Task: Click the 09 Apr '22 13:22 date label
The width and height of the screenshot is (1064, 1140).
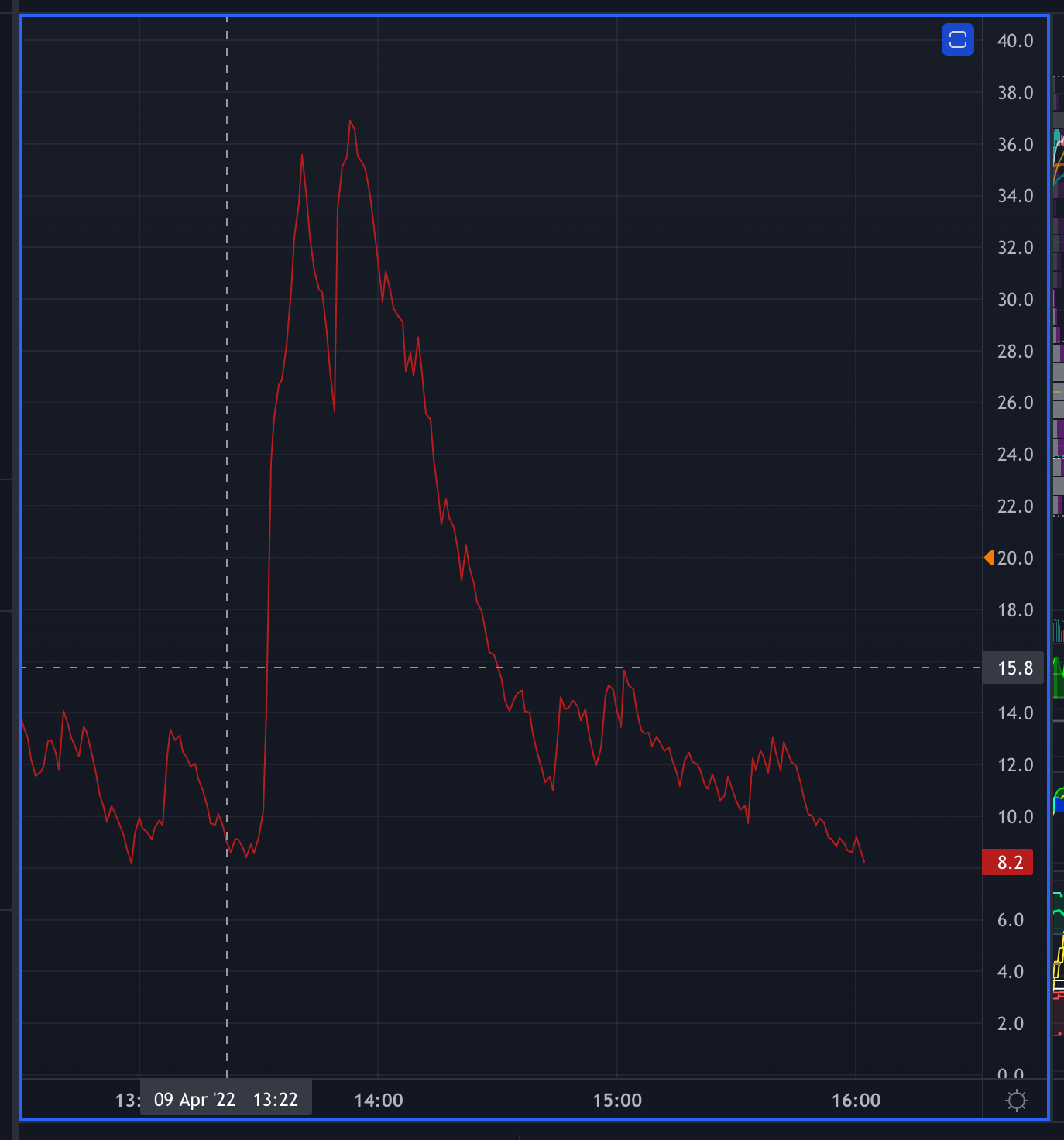Action: click(226, 1099)
